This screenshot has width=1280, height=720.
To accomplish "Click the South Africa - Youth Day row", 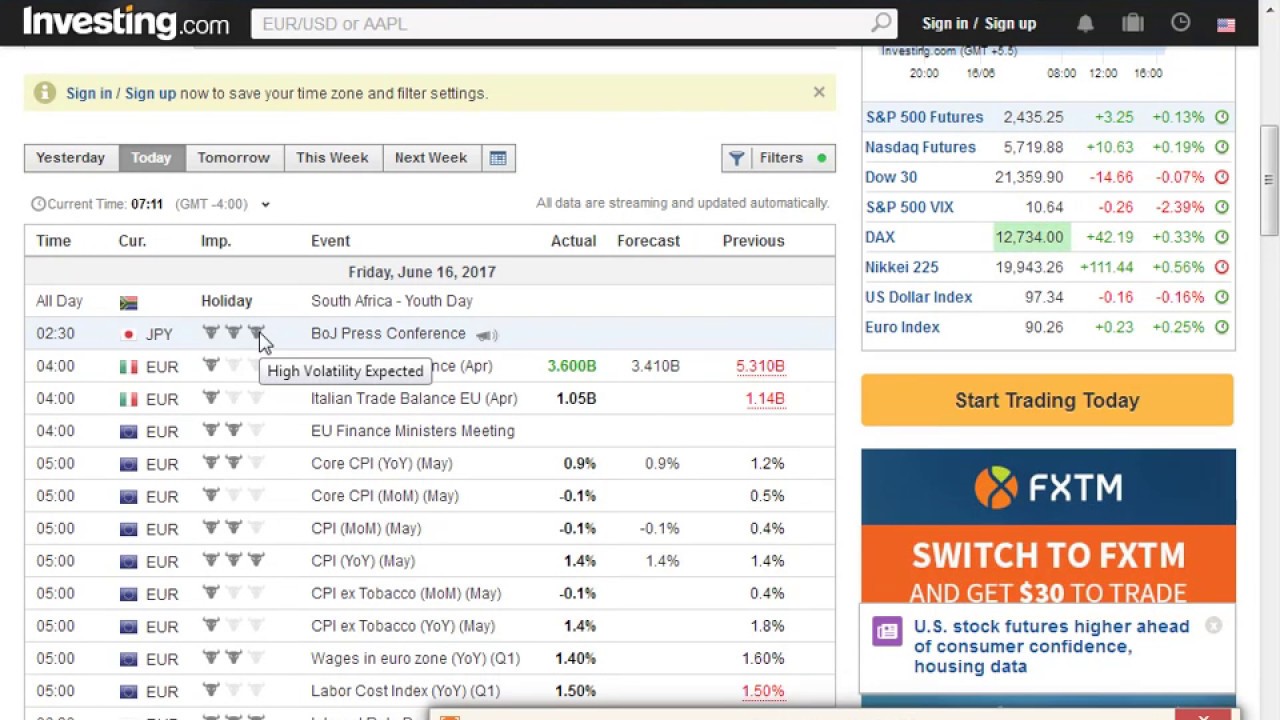I will pyautogui.click(x=430, y=301).
